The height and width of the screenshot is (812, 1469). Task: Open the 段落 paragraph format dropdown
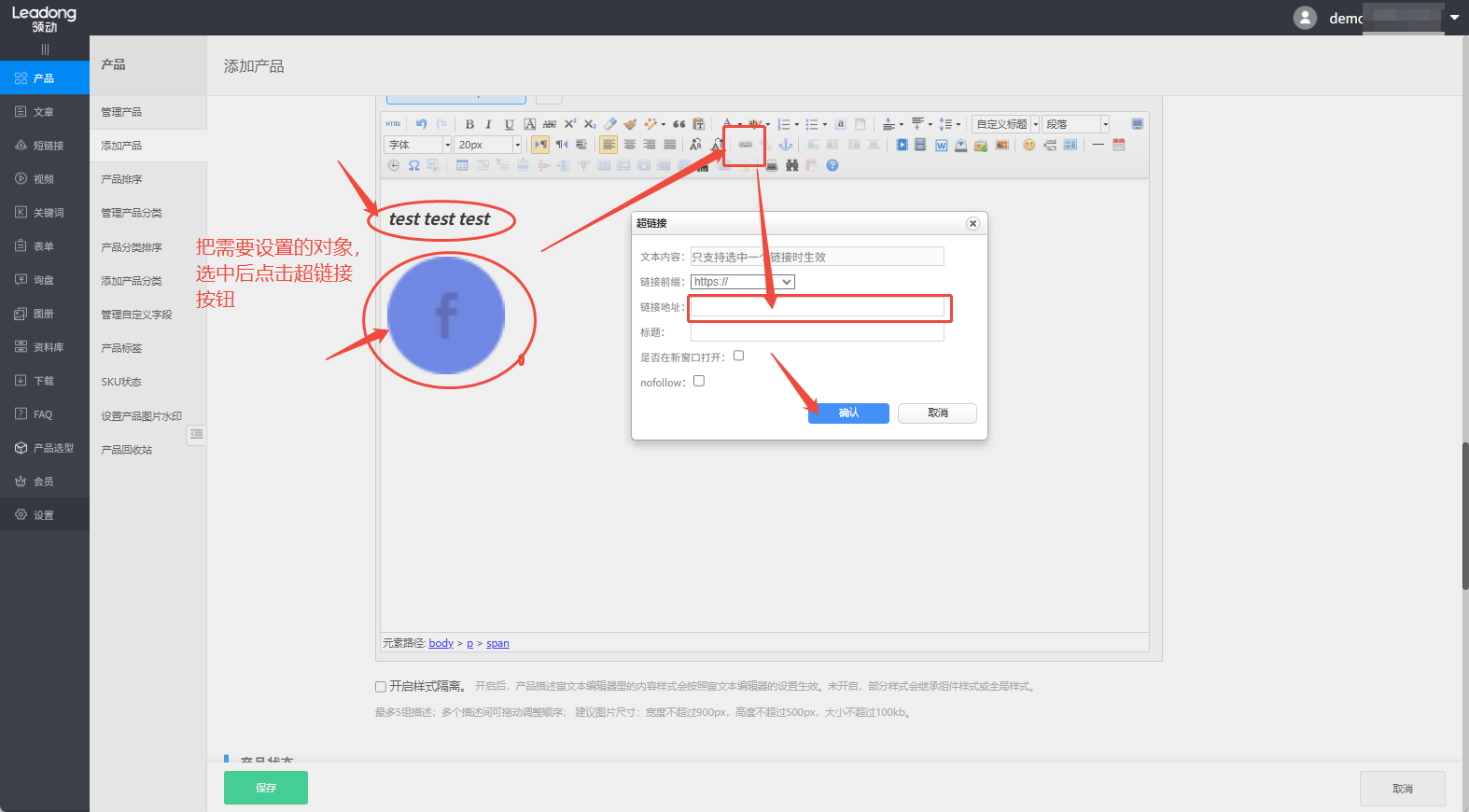point(1076,124)
